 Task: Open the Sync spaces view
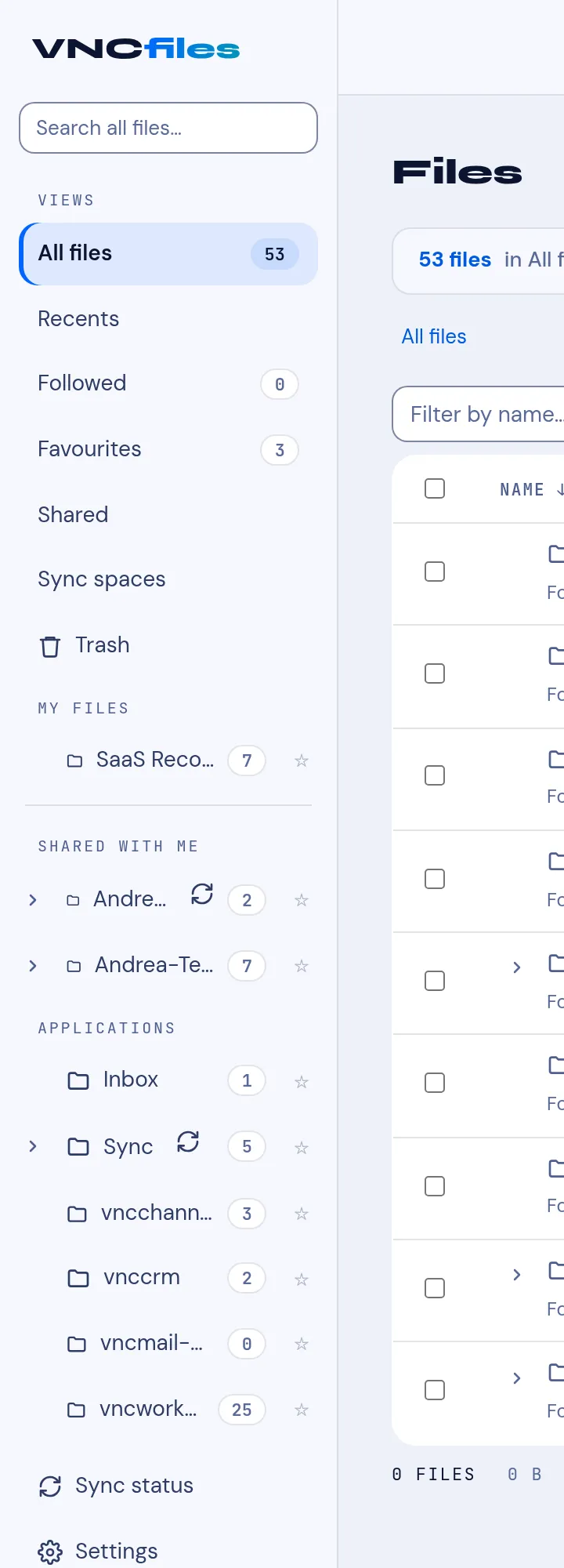(x=168, y=579)
